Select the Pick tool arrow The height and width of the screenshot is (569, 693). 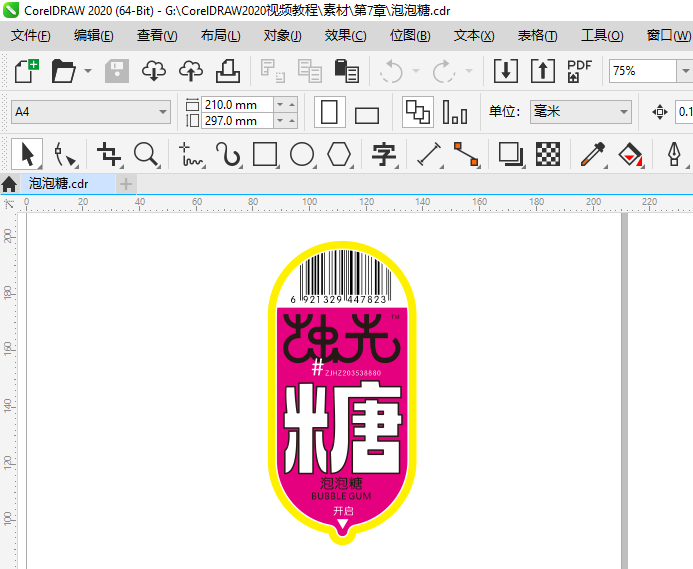coord(27,154)
